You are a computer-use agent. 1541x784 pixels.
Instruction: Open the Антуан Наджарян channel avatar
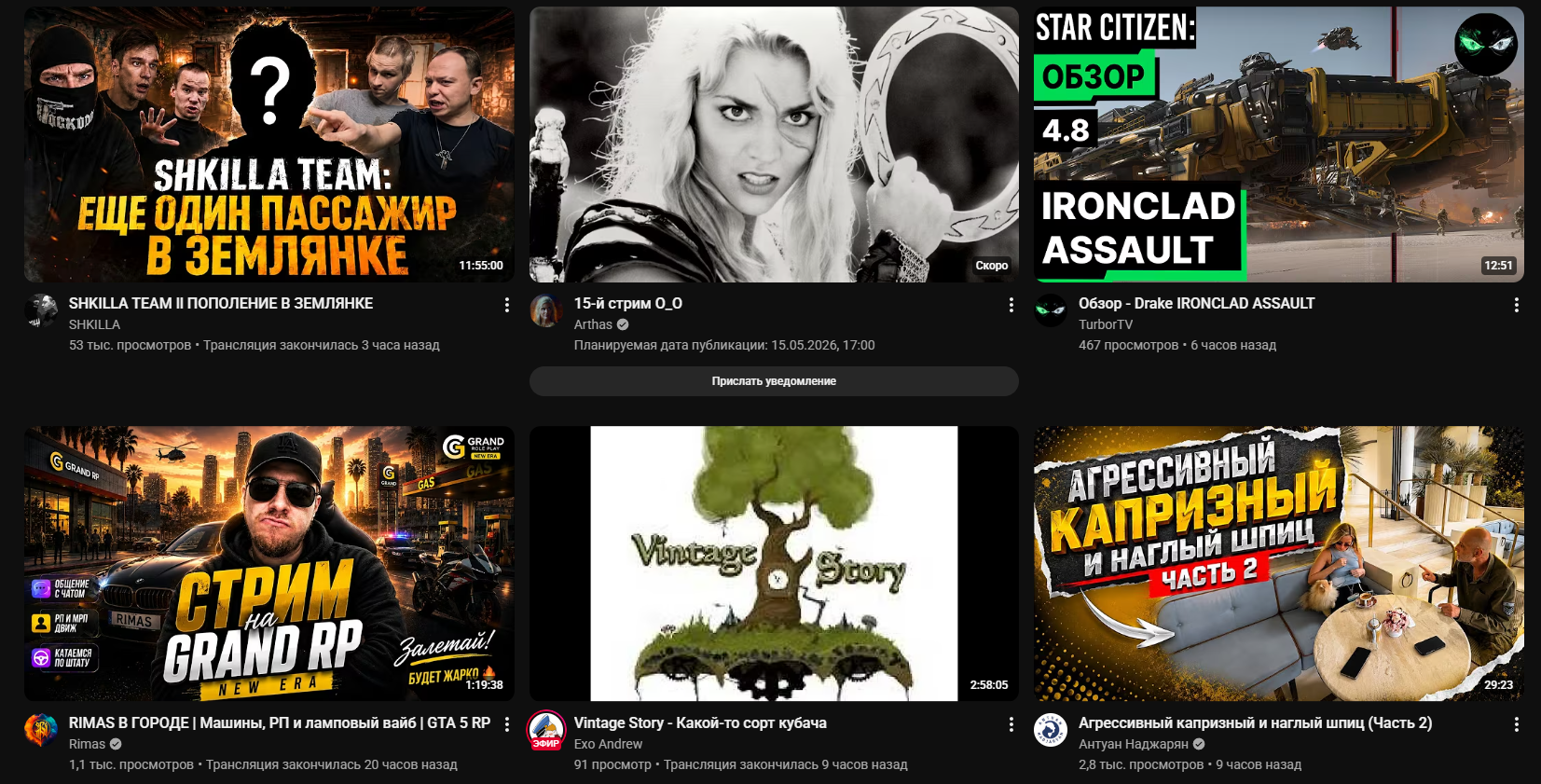pyautogui.click(x=1051, y=730)
